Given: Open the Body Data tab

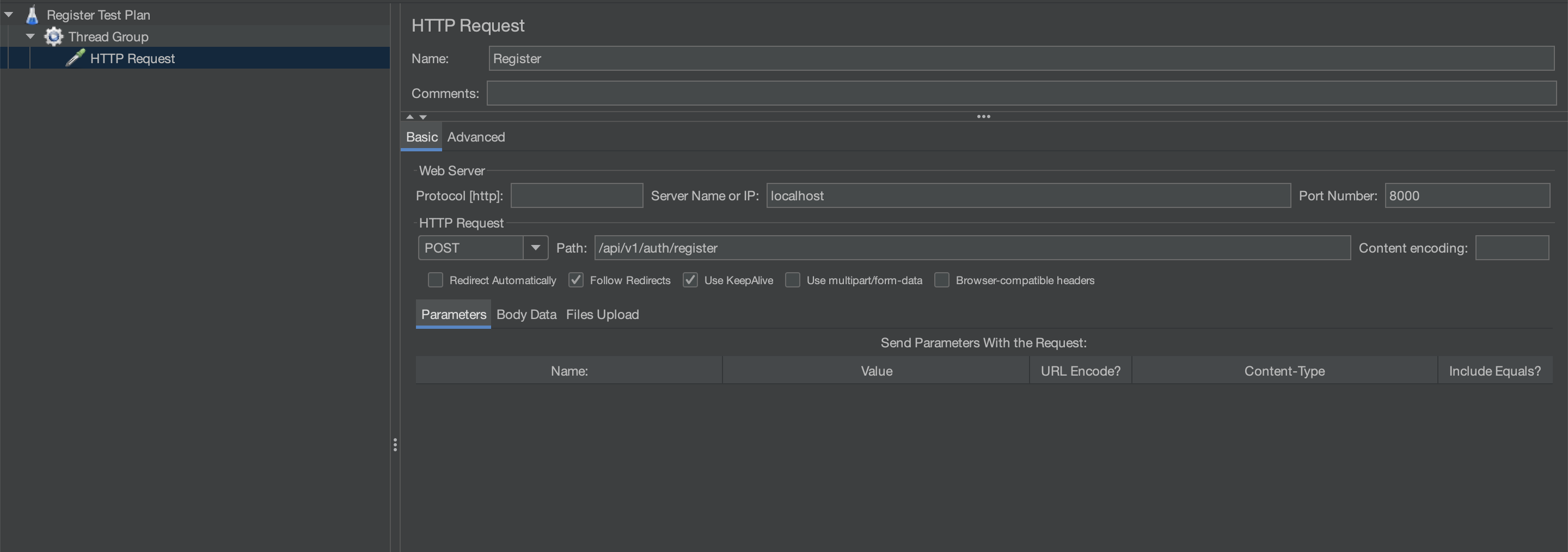Looking at the screenshot, I should pos(526,314).
